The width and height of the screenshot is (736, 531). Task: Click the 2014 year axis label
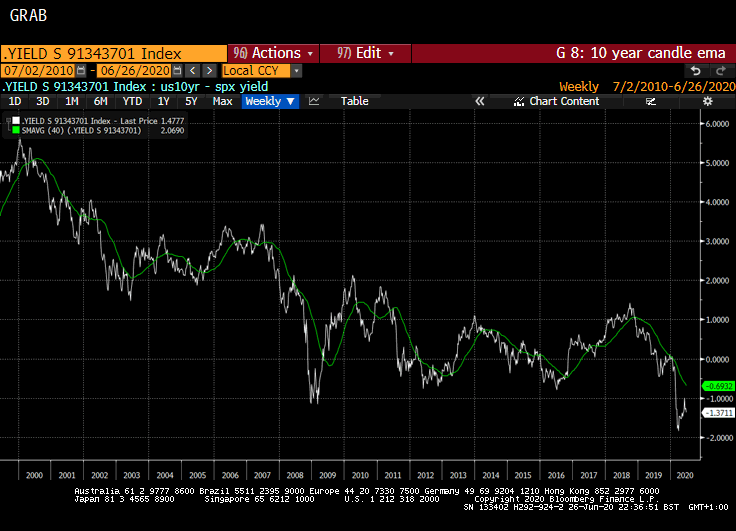(491, 475)
